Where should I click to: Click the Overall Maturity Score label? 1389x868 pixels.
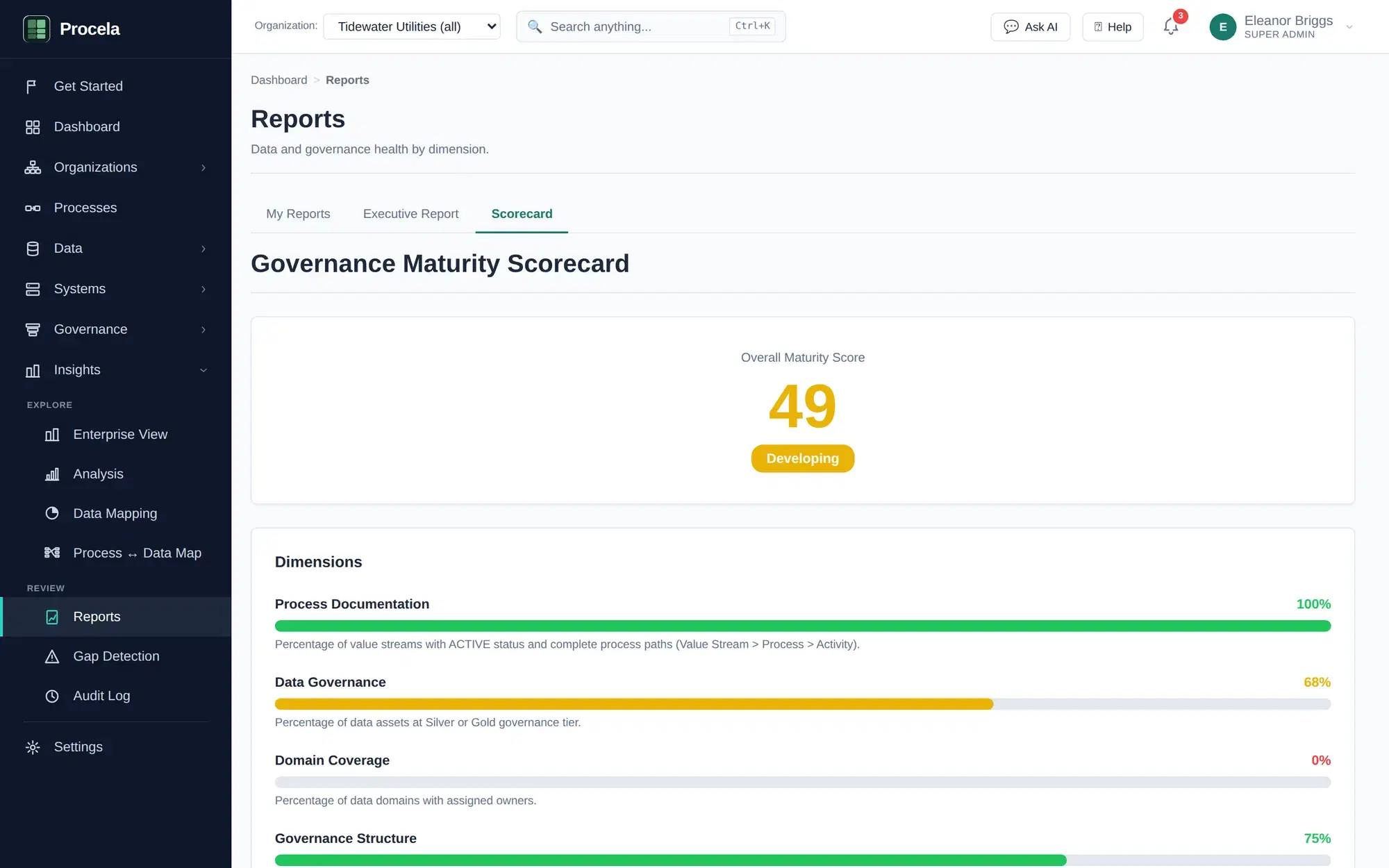[x=802, y=358]
